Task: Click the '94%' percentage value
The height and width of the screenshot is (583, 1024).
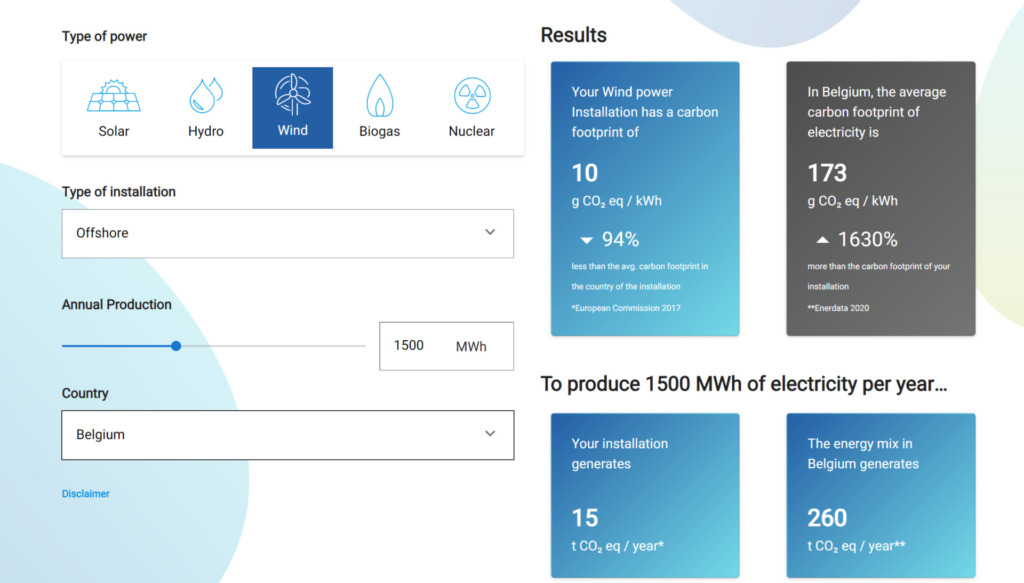Action: [x=620, y=240]
